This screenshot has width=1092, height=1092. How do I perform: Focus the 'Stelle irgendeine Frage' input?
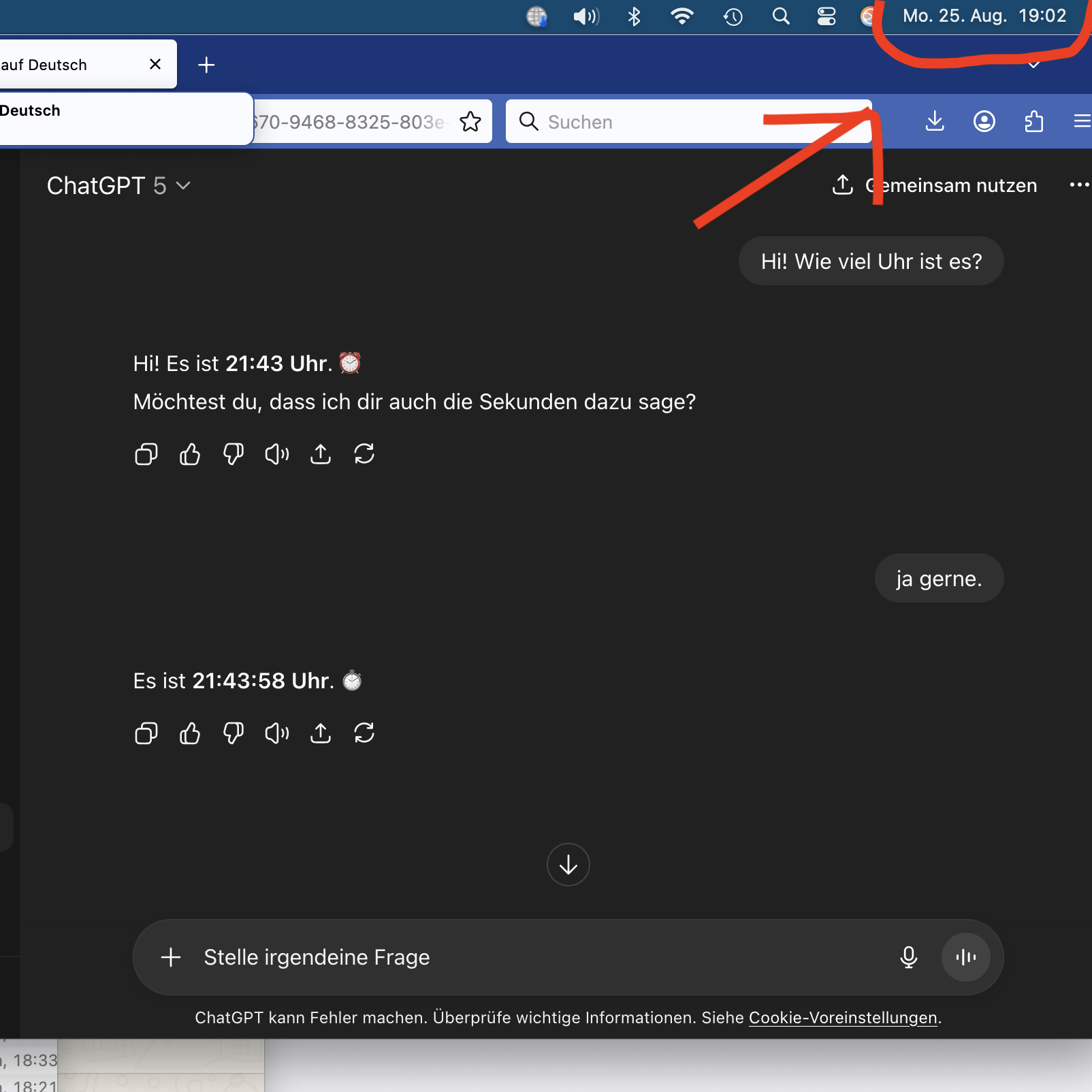(x=538, y=957)
